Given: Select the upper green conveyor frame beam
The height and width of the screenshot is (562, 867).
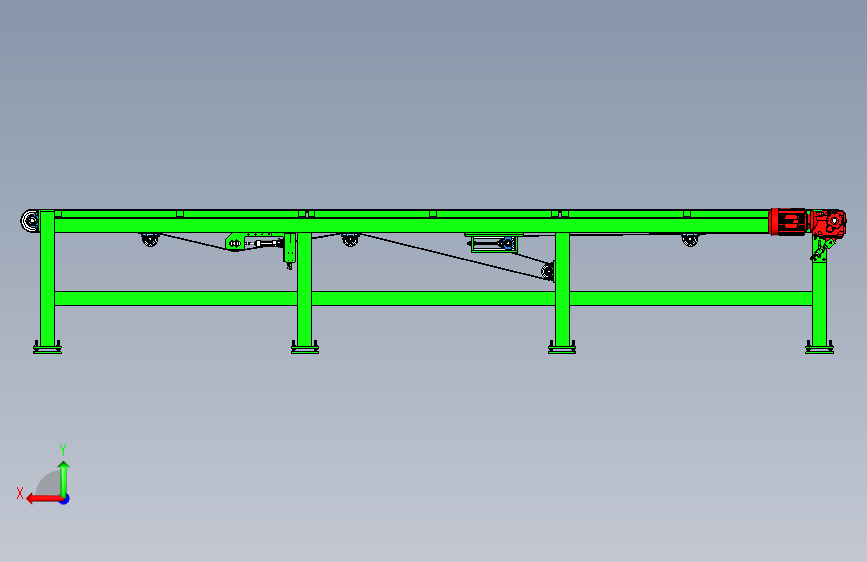Looking at the screenshot, I should pyautogui.click(x=412, y=225).
